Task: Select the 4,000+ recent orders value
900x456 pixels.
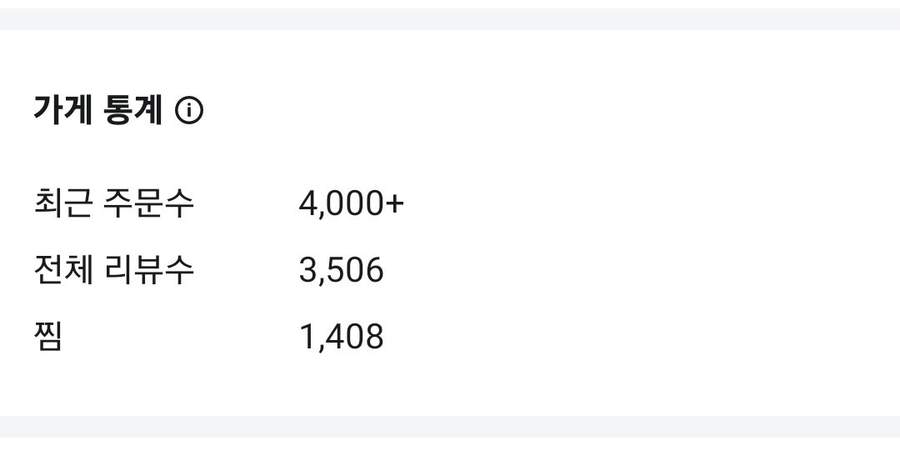Action: tap(351, 204)
